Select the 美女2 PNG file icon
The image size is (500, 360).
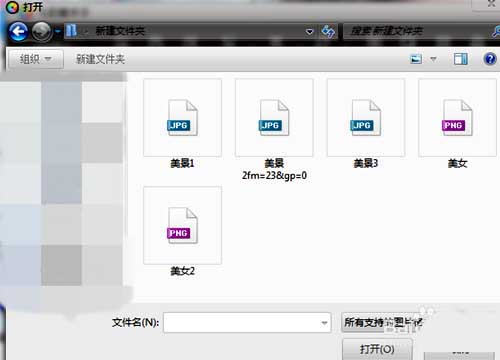tap(182, 225)
